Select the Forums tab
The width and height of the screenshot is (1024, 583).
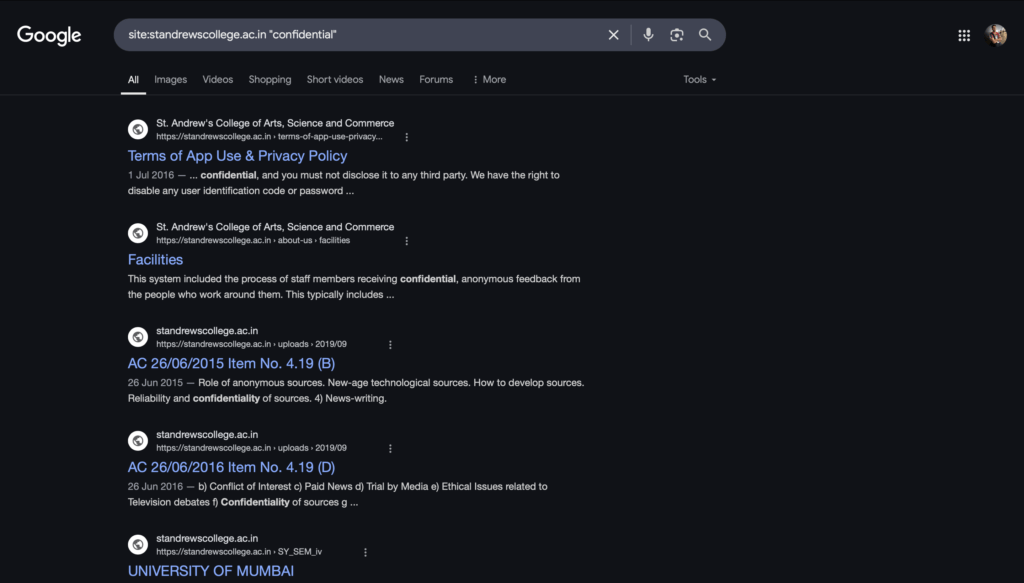436,80
